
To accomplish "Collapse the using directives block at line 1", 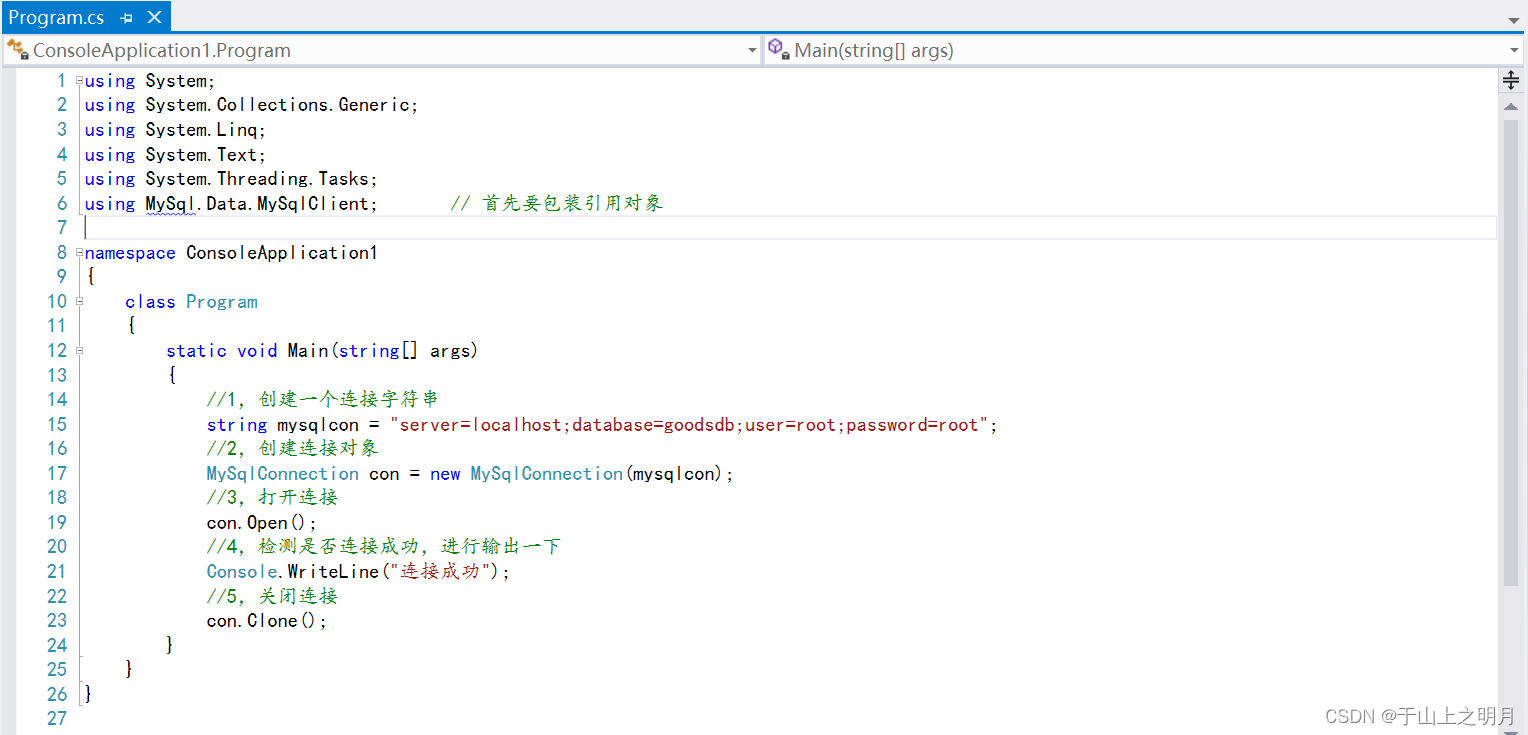I will coord(79,80).
